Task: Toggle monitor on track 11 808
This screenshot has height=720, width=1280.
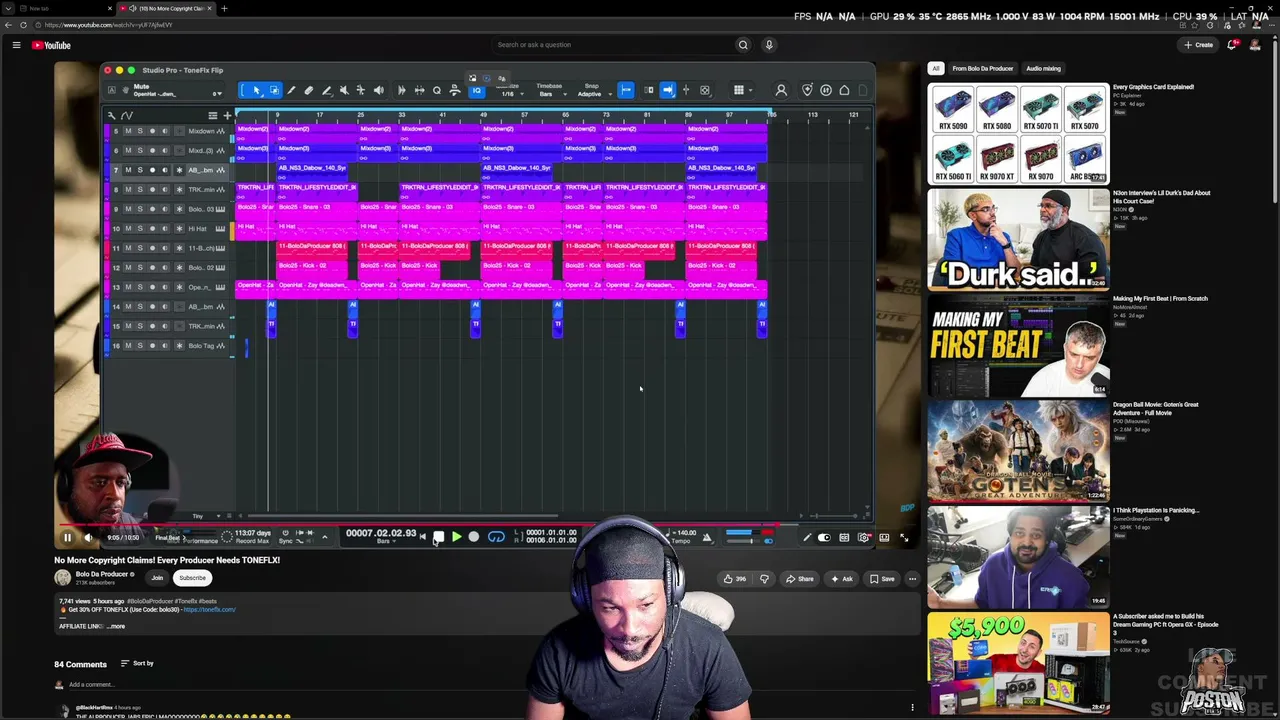Action: pos(164,248)
